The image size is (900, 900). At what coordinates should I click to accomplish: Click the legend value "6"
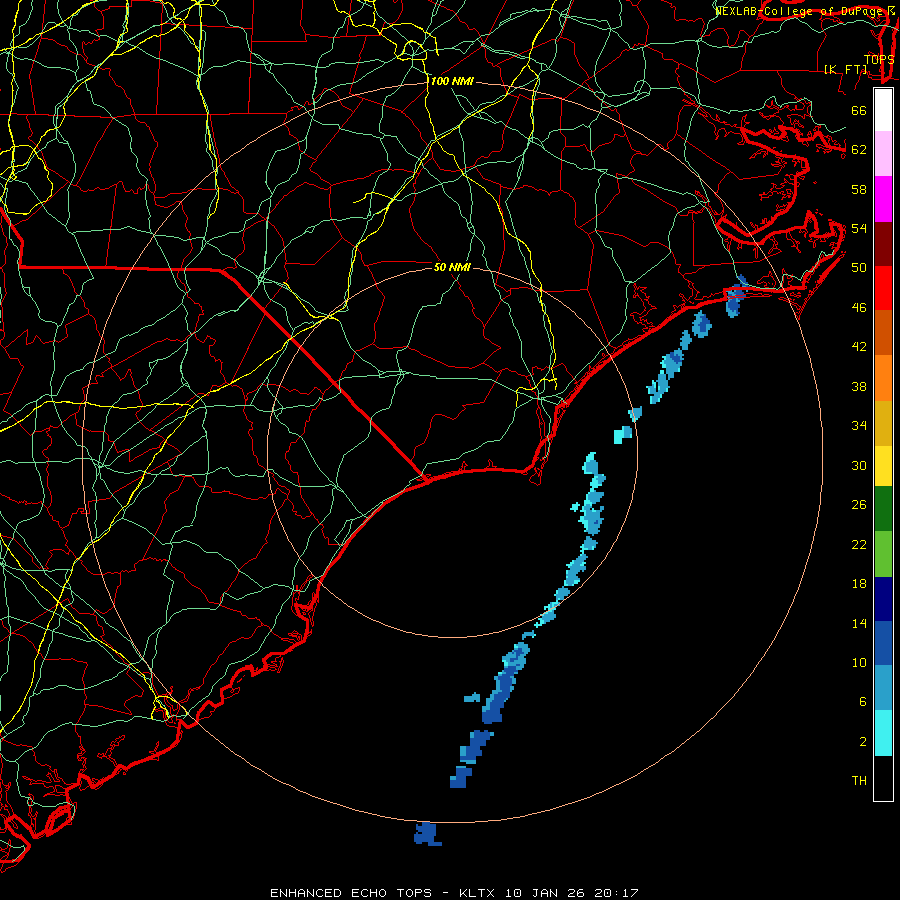[863, 702]
